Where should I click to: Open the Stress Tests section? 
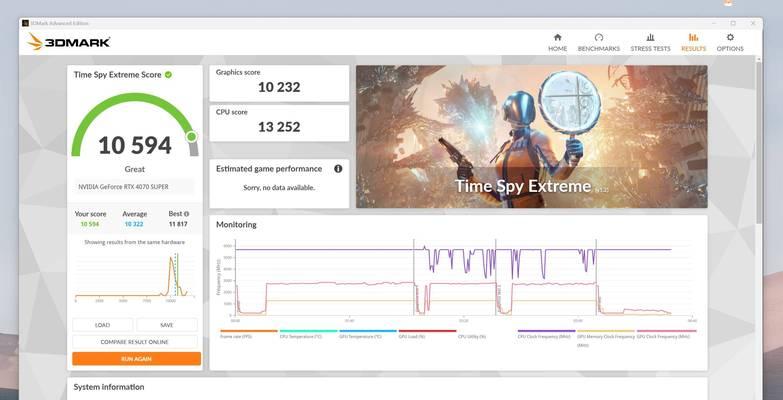pyautogui.click(x=650, y=43)
